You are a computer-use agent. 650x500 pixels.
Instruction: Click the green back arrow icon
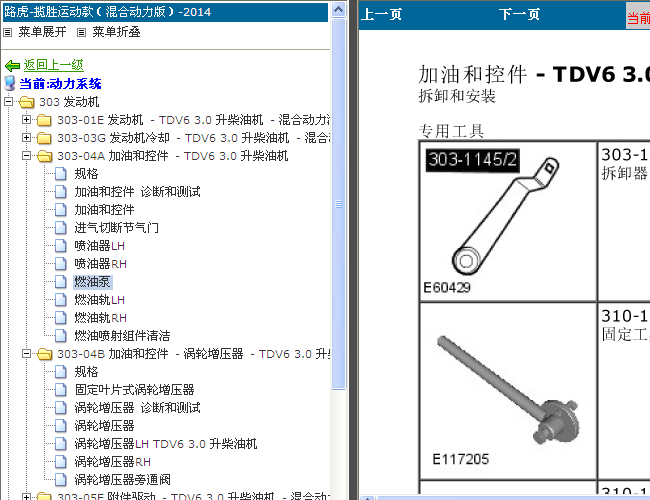12,66
